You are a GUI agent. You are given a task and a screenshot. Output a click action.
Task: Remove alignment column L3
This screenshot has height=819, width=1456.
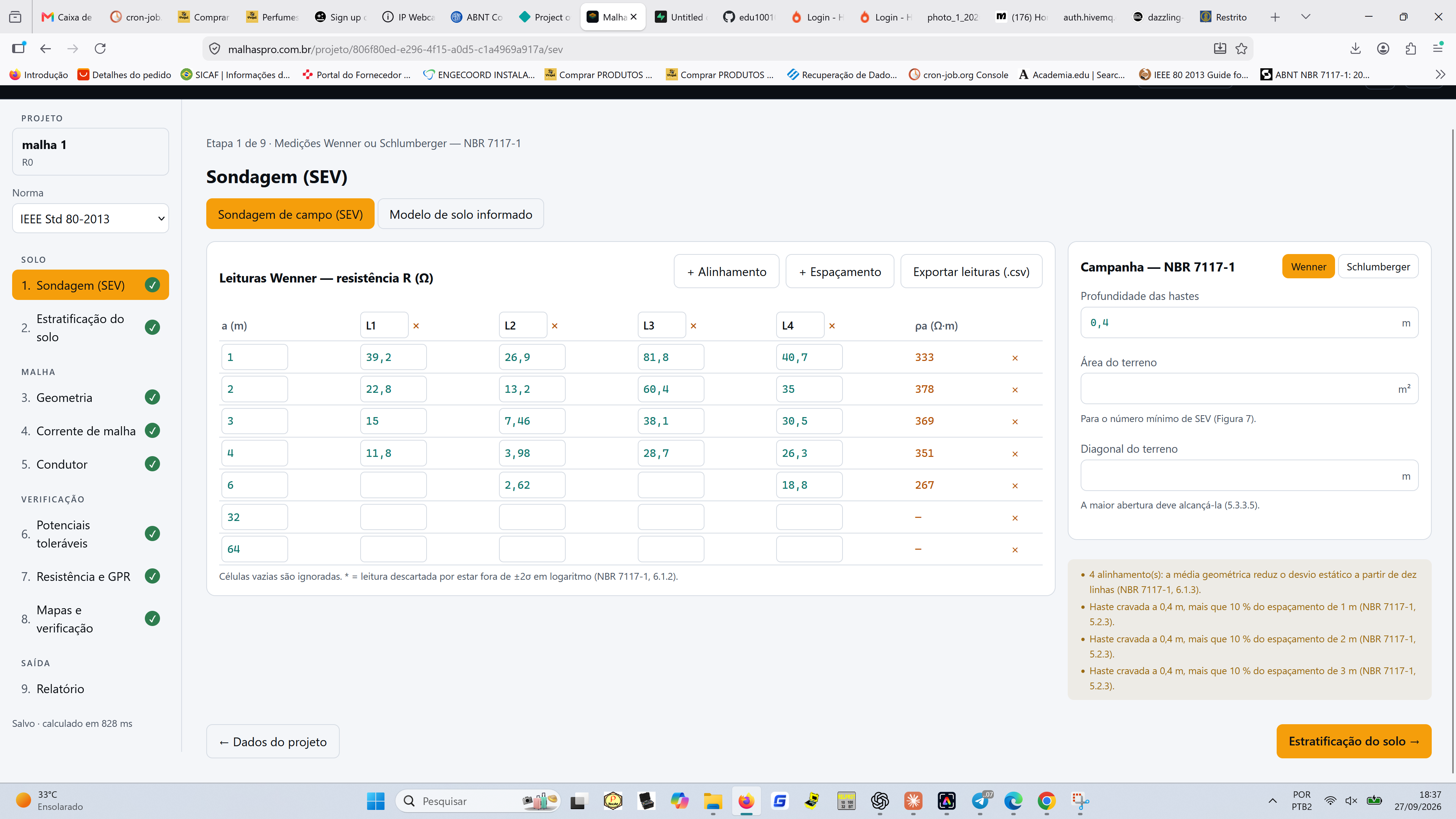coord(693,326)
